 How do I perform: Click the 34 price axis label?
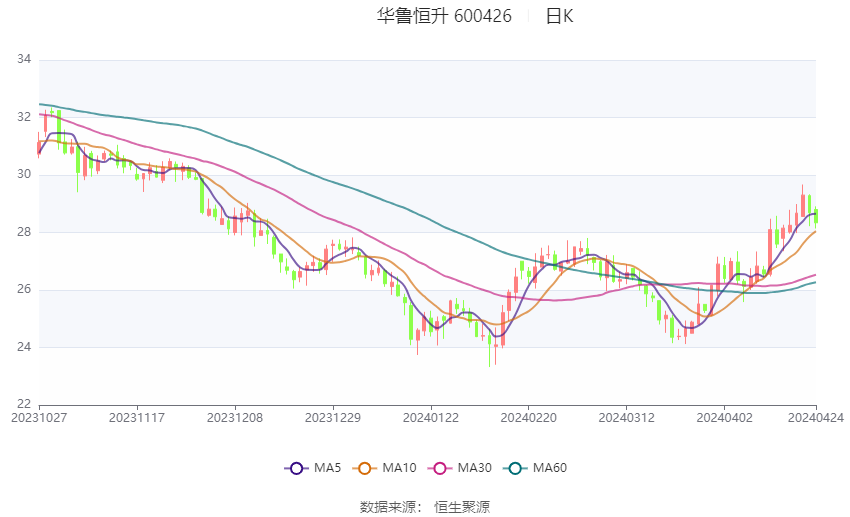coord(24,59)
